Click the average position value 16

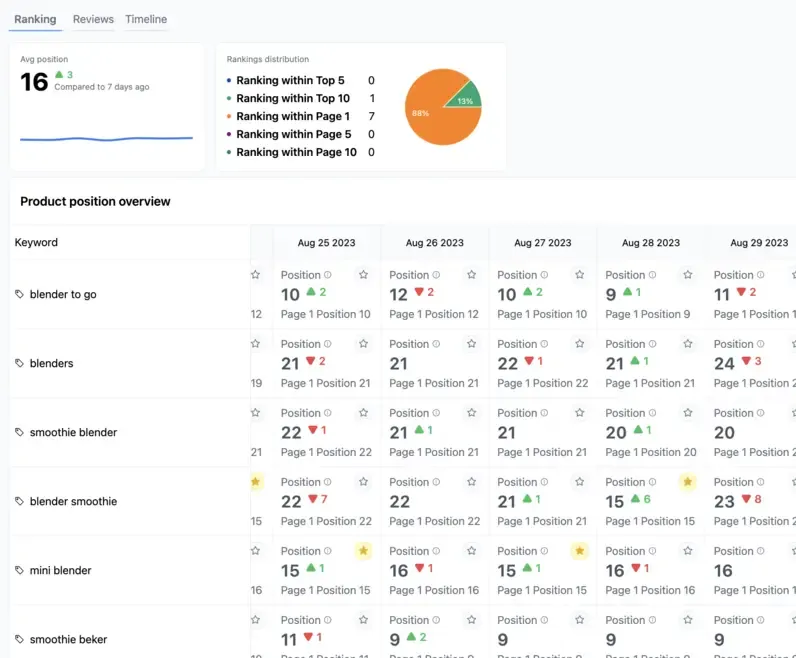tap(34, 82)
